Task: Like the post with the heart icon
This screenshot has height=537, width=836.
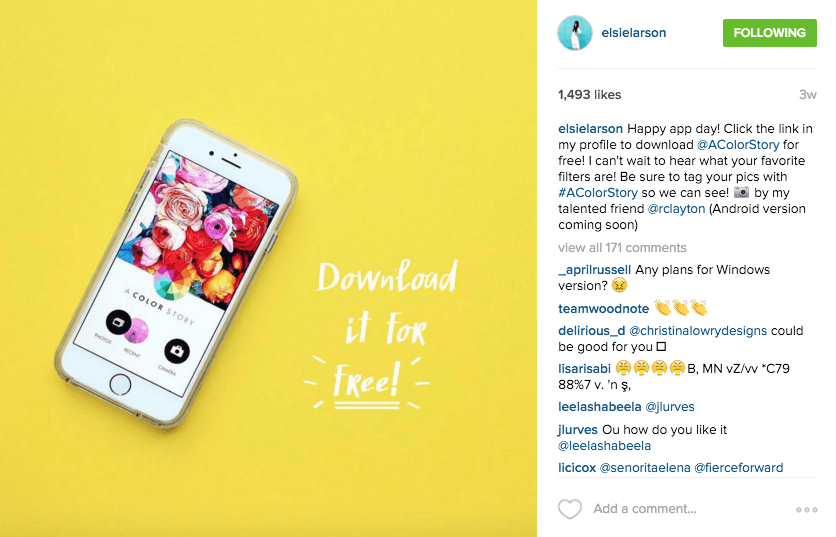Action: tap(569, 509)
